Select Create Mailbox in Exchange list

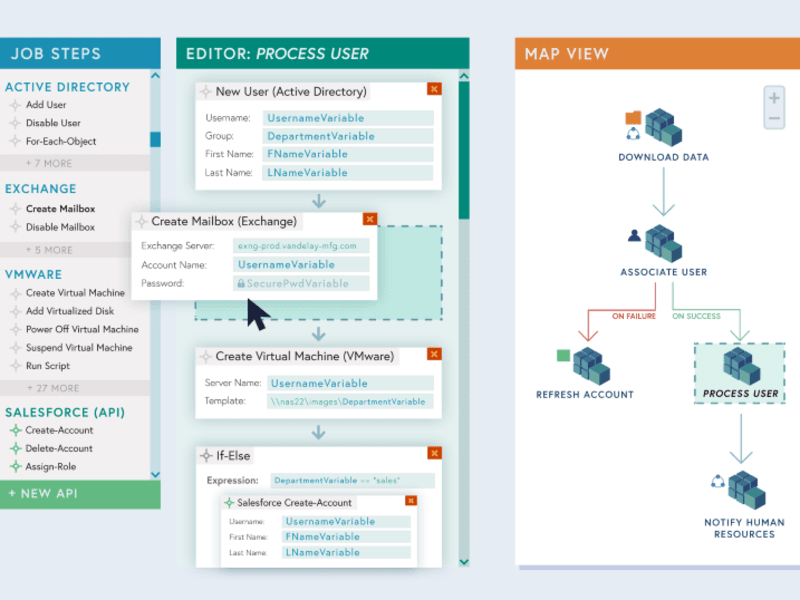tap(60, 209)
